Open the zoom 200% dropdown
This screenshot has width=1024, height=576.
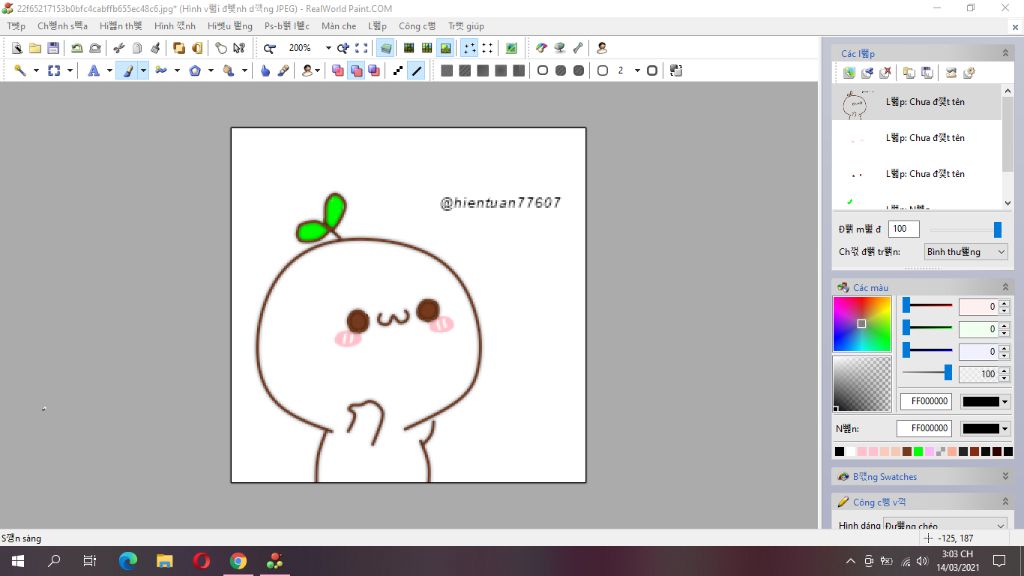tap(328, 48)
